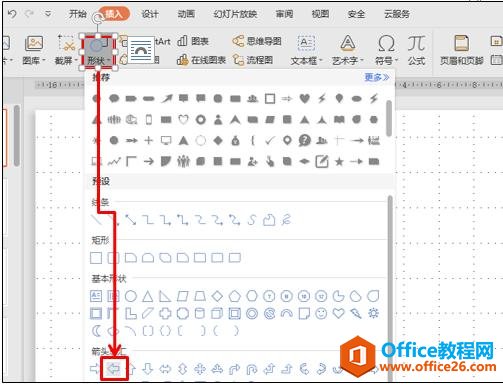Pick the check mark in recommended shapes' third row
The height and width of the screenshot is (384, 503).
pos(270,140)
